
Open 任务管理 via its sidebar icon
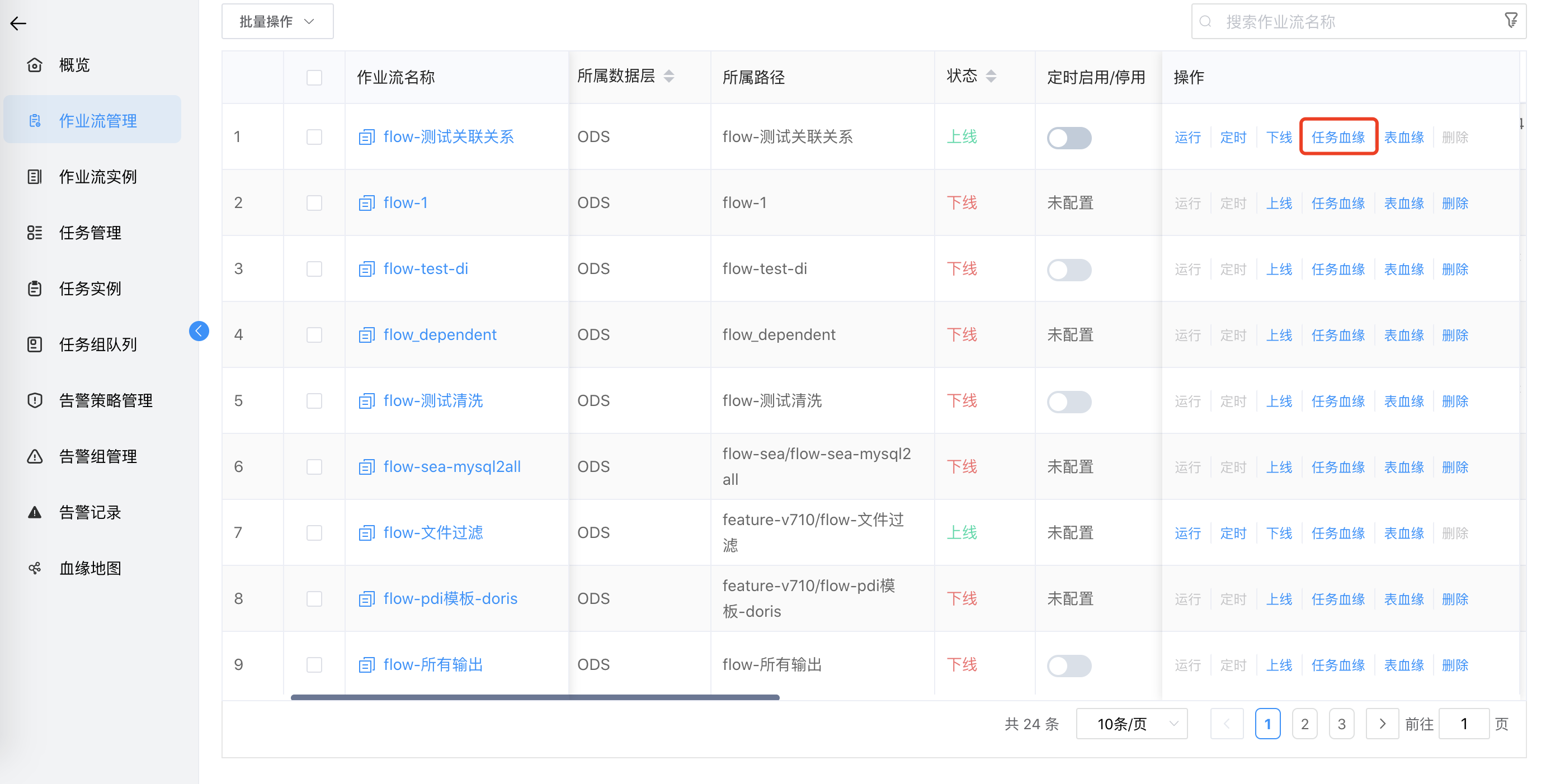(34, 233)
